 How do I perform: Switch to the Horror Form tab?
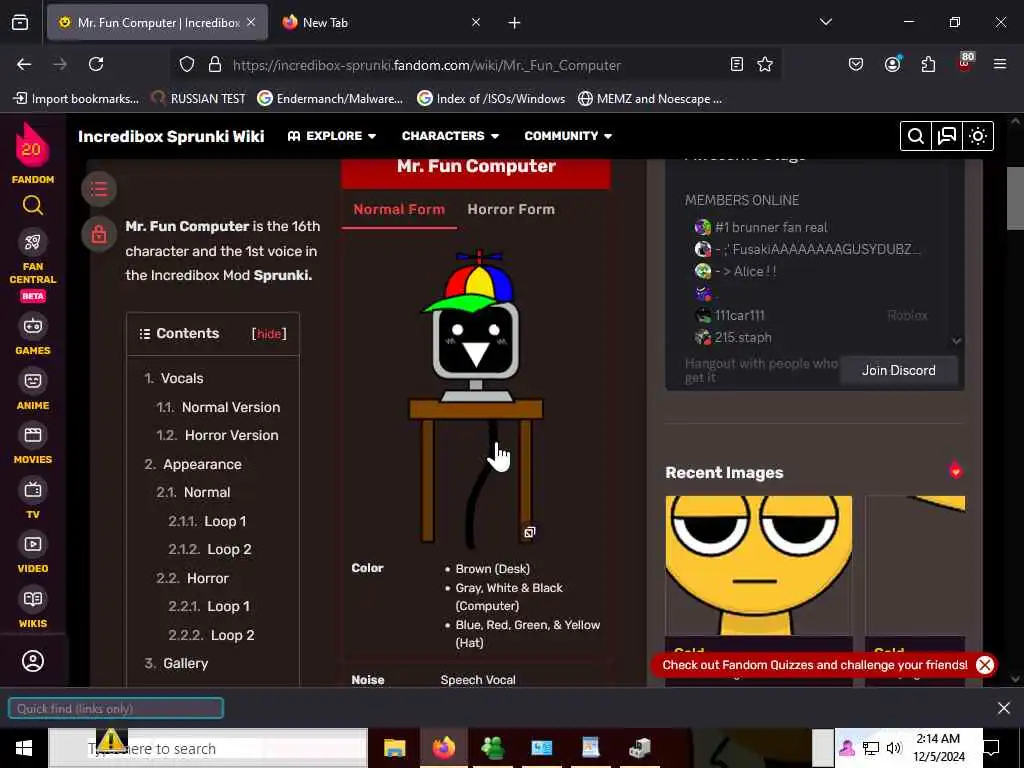click(511, 210)
